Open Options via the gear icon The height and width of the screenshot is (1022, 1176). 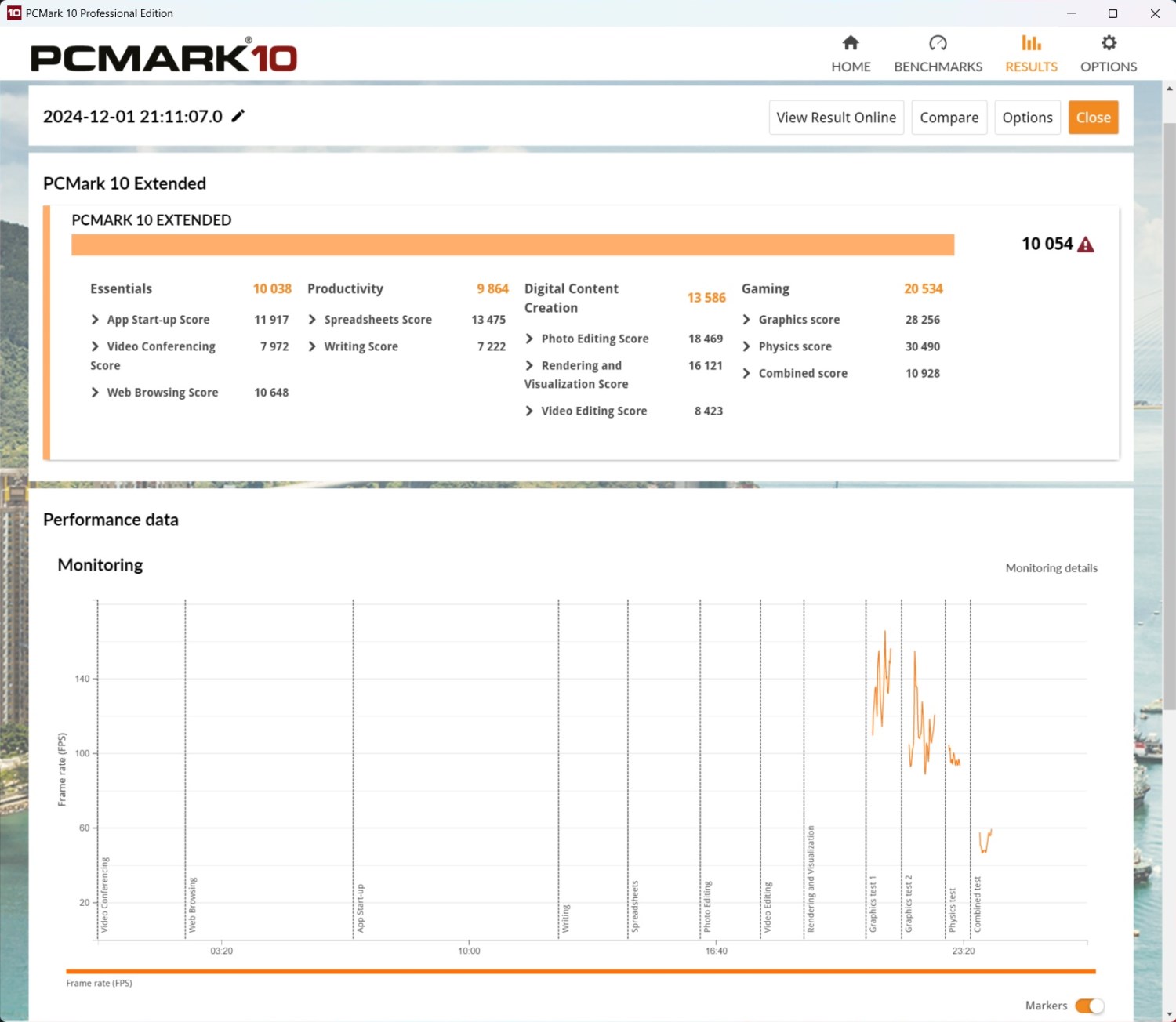[x=1109, y=42]
